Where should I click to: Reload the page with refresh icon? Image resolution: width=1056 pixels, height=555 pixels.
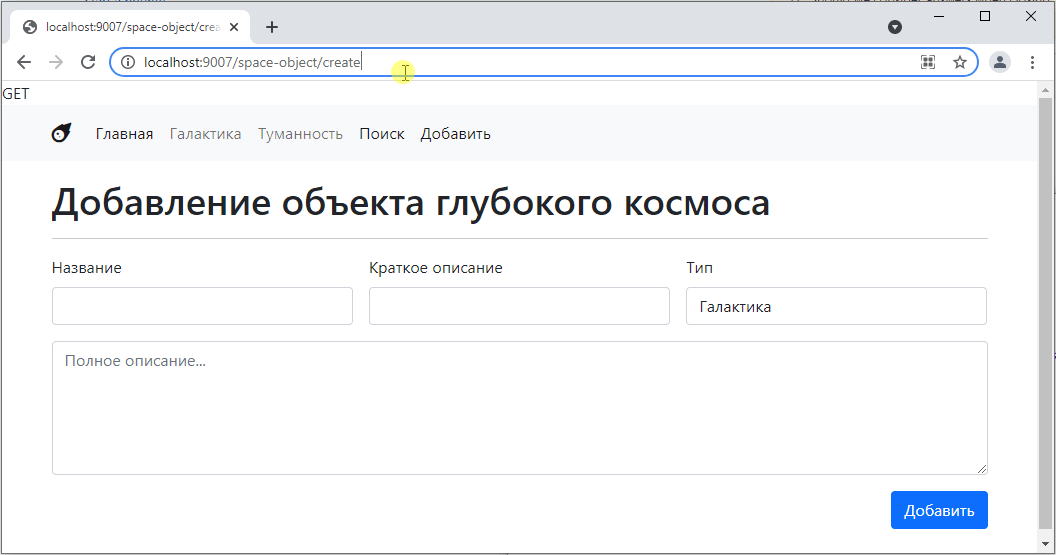coord(88,62)
